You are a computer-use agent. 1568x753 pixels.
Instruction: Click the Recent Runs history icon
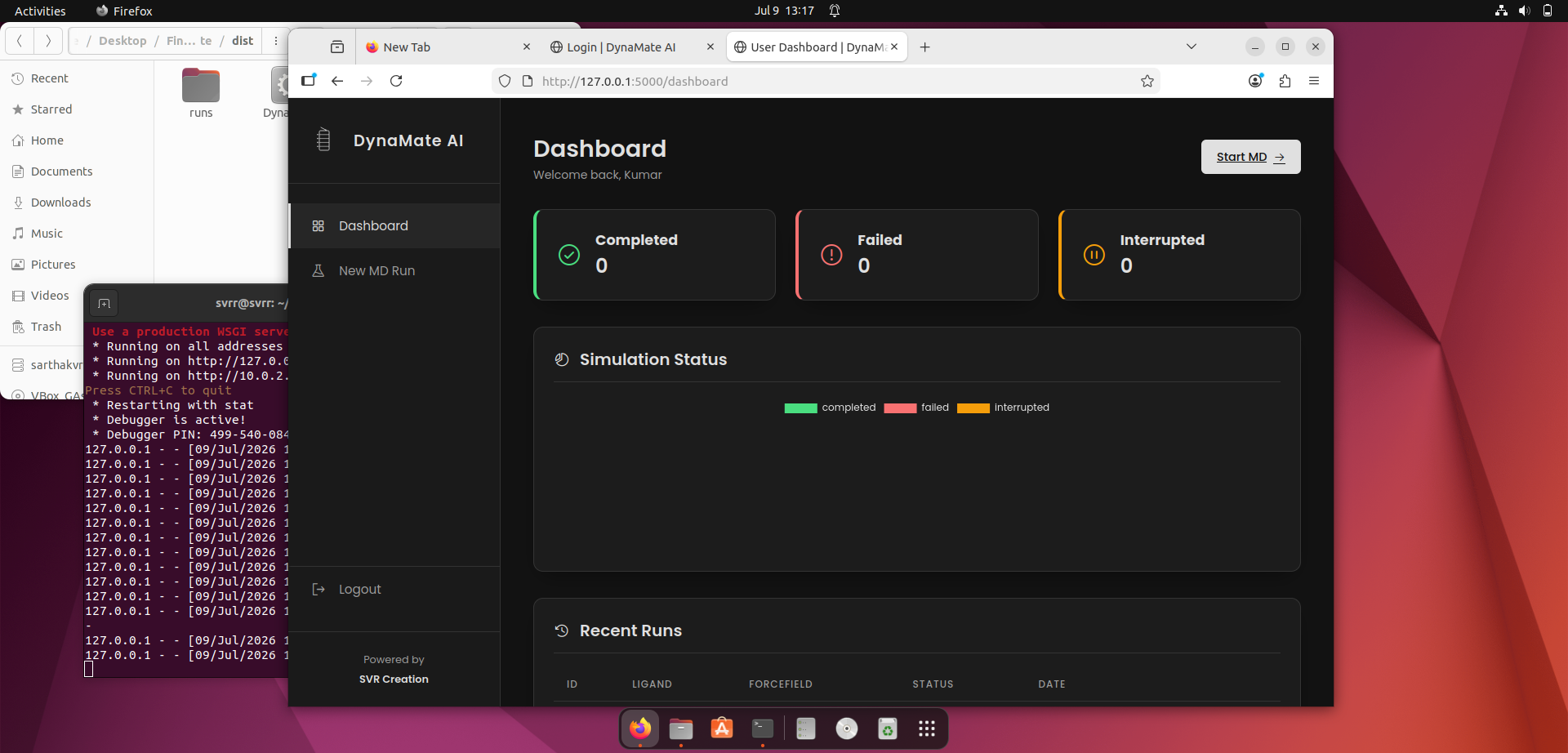pyautogui.click(x=562, y=630)
